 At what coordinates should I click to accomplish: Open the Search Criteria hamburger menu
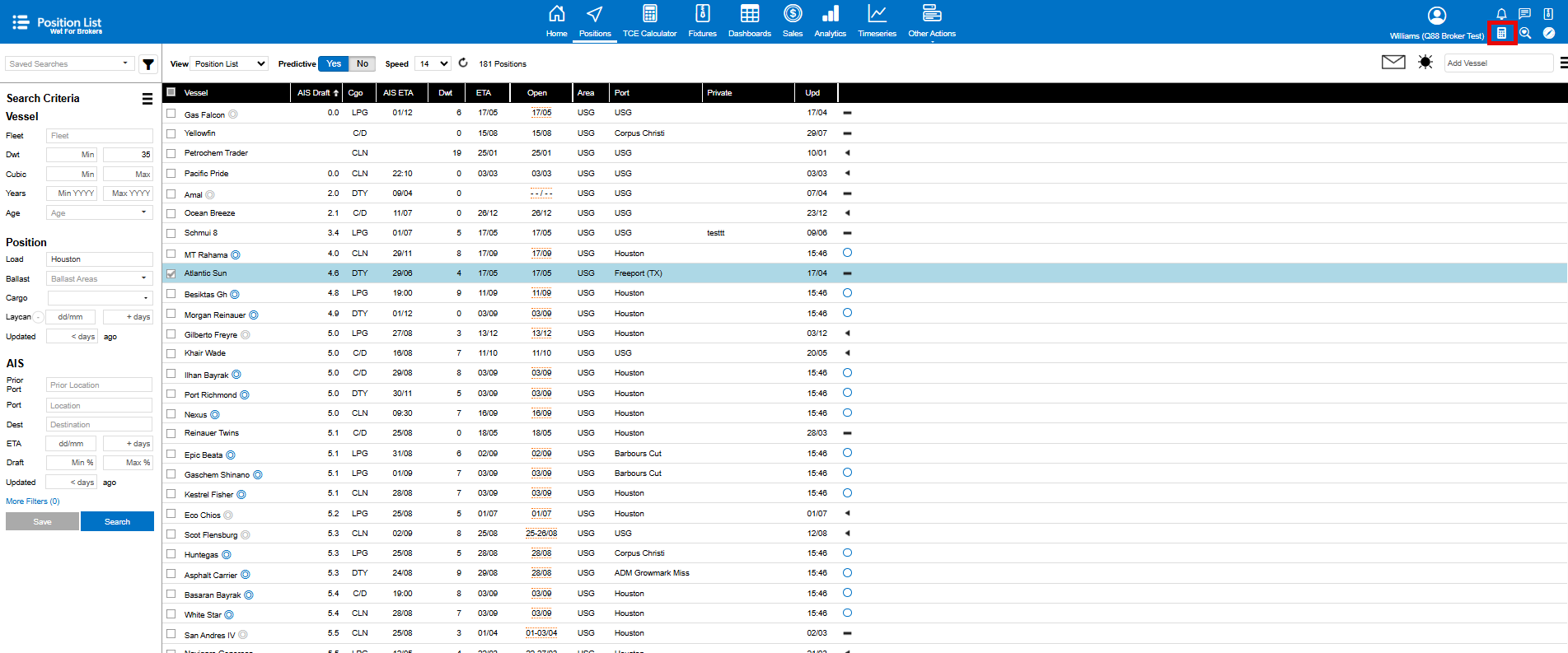[147, 99]
